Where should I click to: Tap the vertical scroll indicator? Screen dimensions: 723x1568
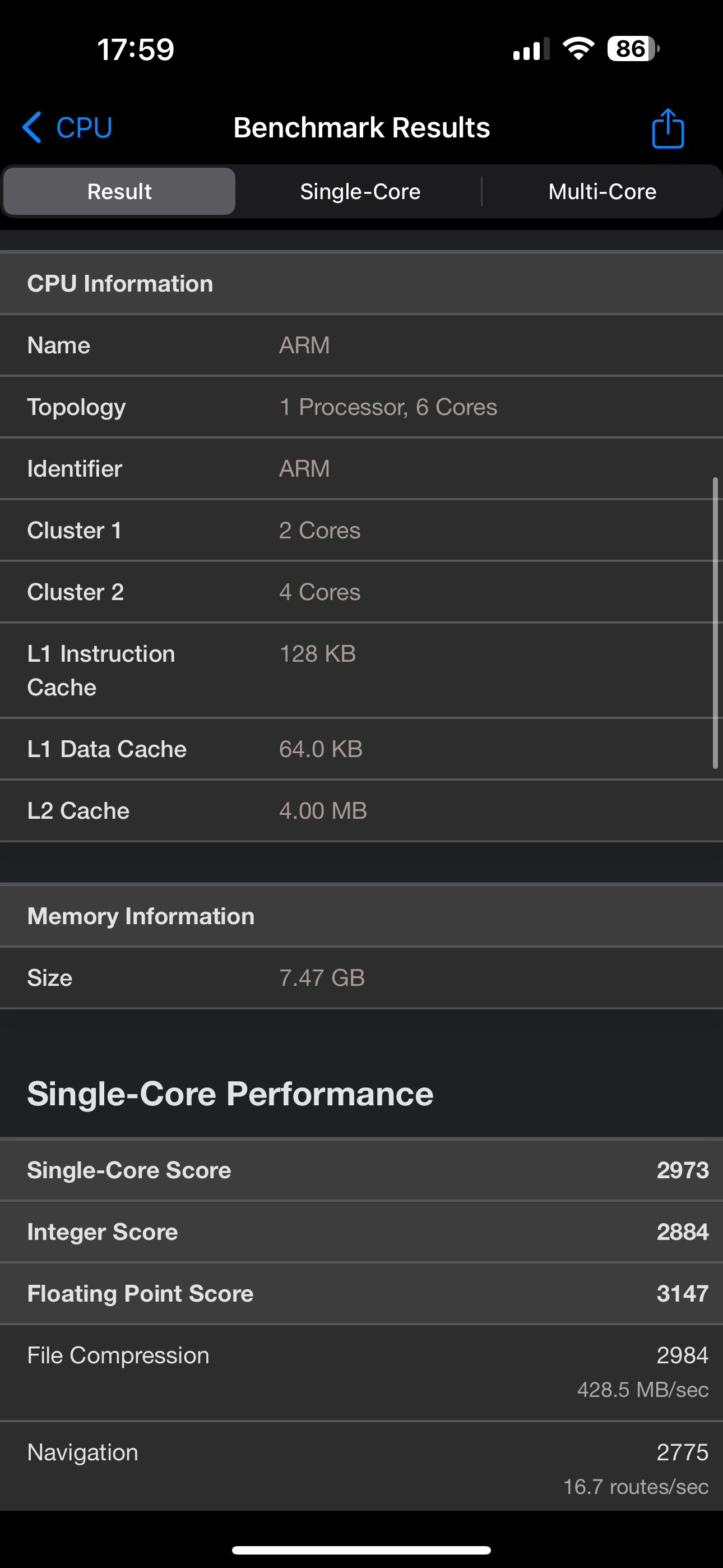[715, 622]
